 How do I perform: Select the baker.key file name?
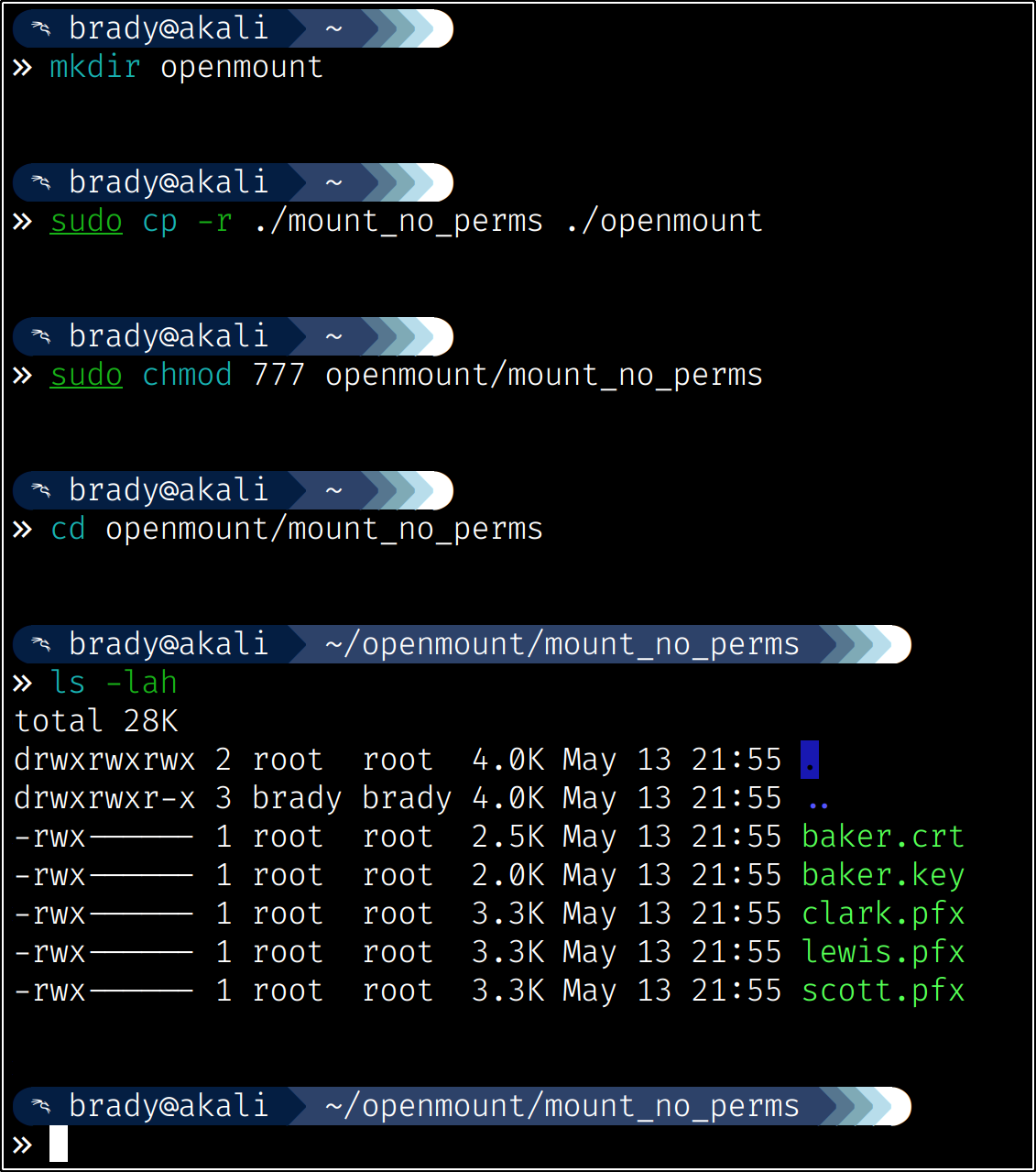[x=882, y=875]
